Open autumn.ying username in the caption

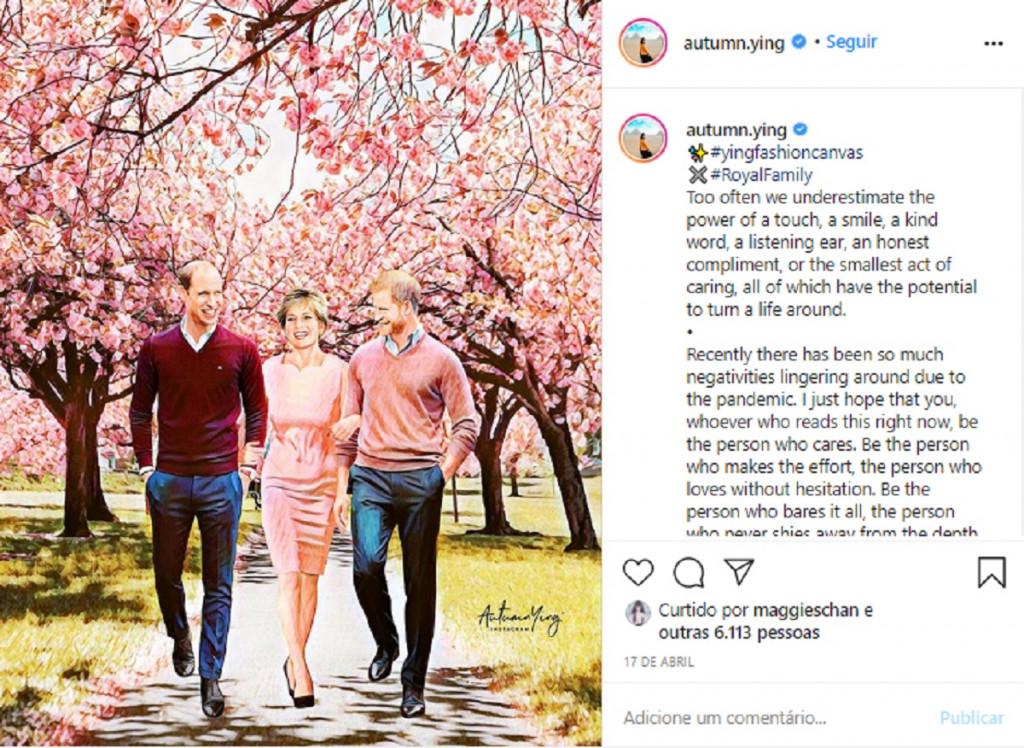736,130
